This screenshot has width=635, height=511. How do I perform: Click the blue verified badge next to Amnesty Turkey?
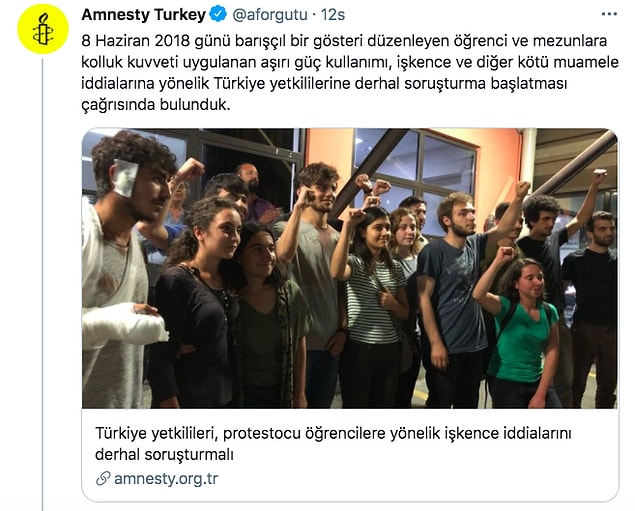tap(219, 15)
